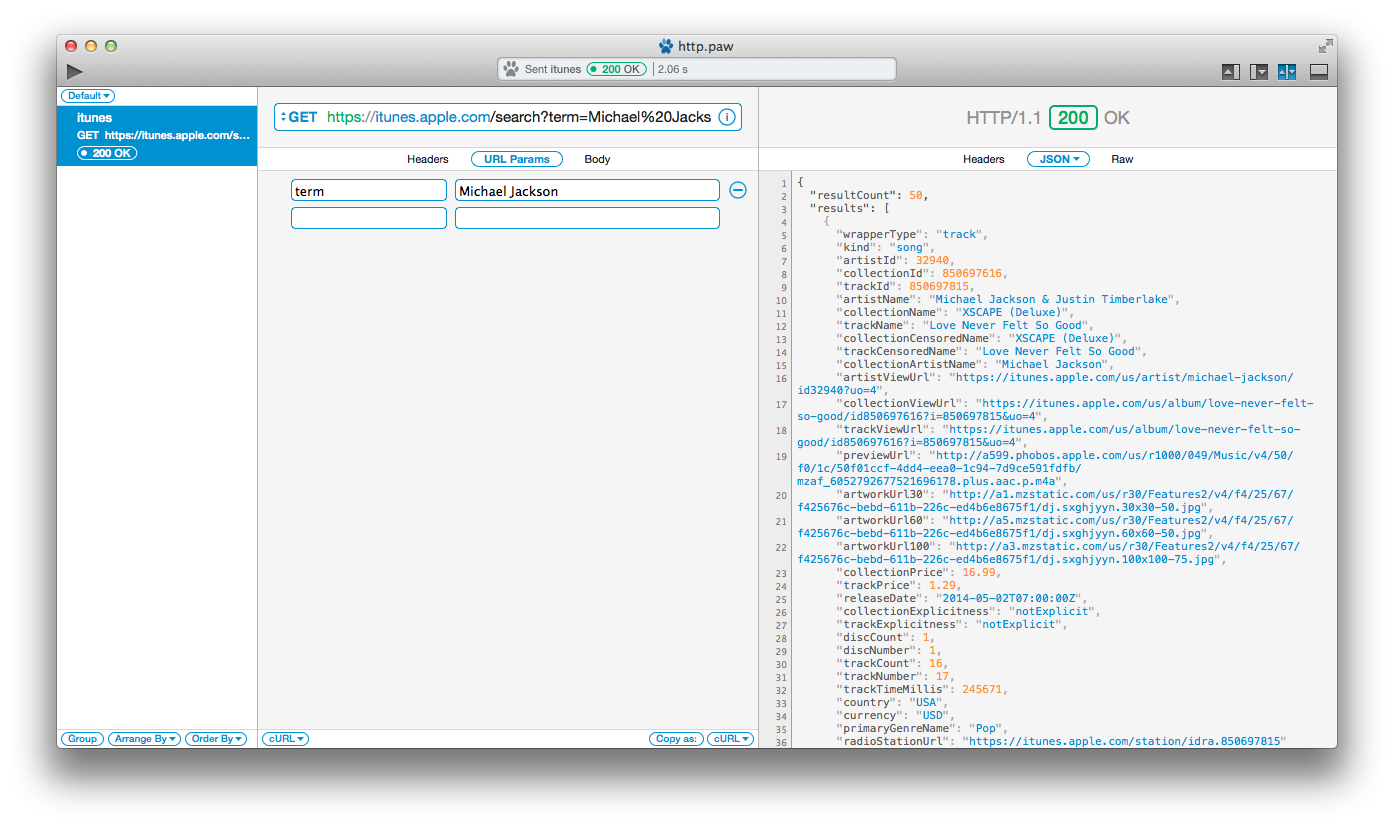Click the 2.06 s elapsed time text
This screenshot has width=1394, height=827.
pyautogui.click(x=673, y=69)
